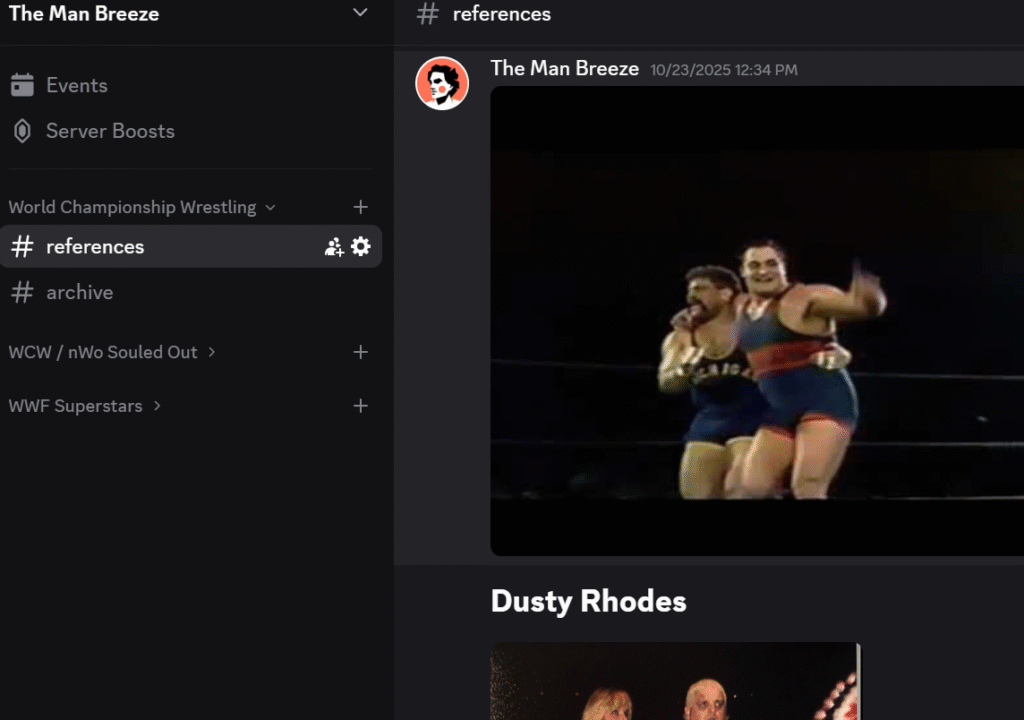Add channel to World Championship Wrestling category
The image size is (1024, 720).
tap(361, 207)
